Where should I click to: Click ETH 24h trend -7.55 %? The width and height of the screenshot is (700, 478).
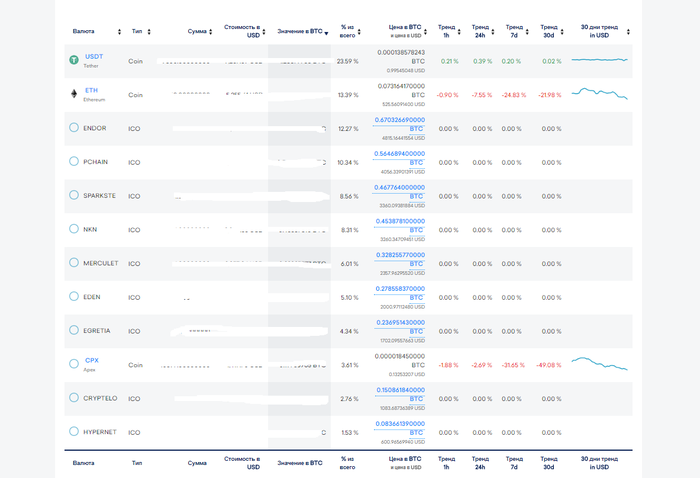click(x=482, y=95)
